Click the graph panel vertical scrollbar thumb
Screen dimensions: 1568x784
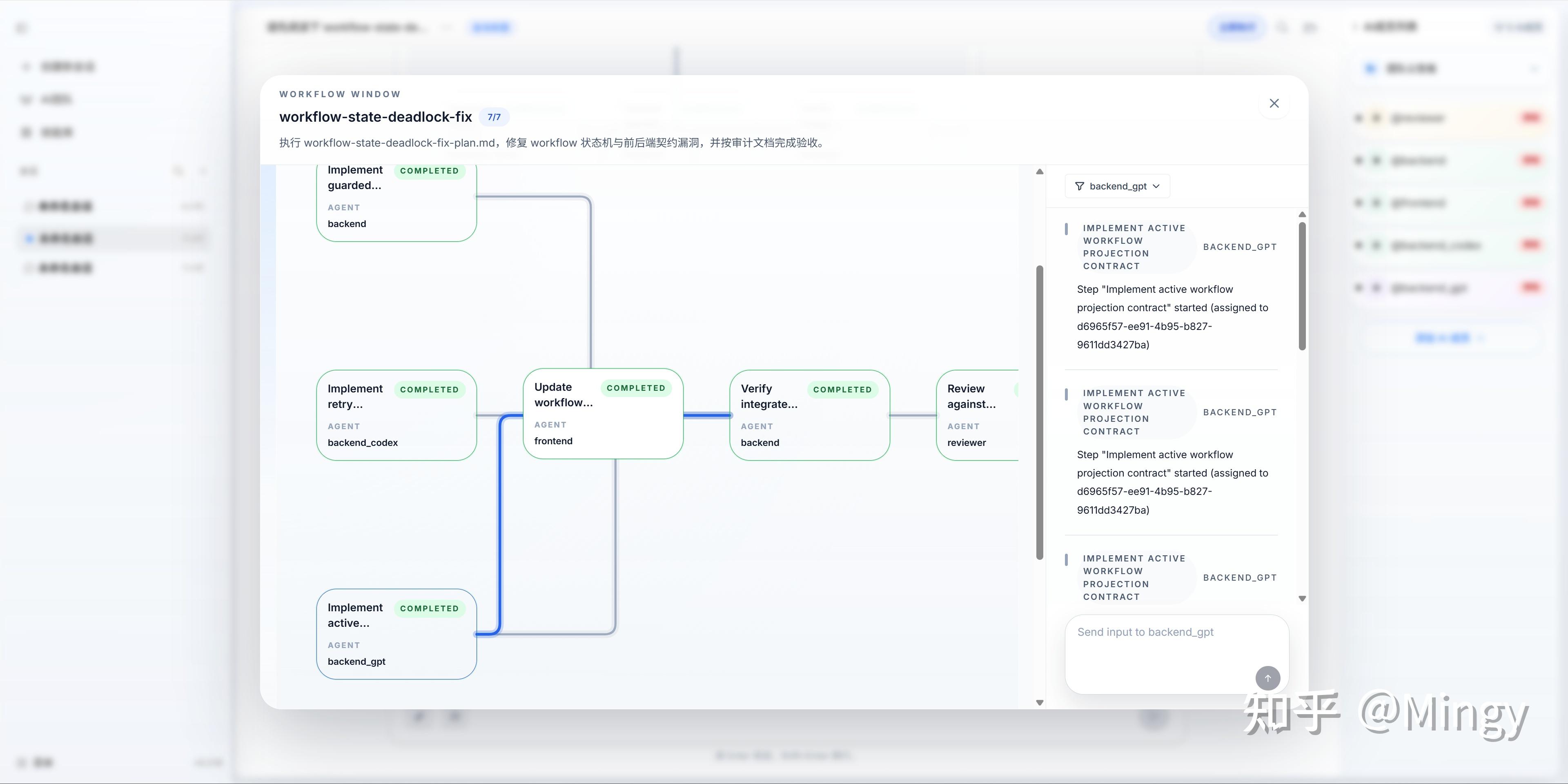pos(1040,412)
